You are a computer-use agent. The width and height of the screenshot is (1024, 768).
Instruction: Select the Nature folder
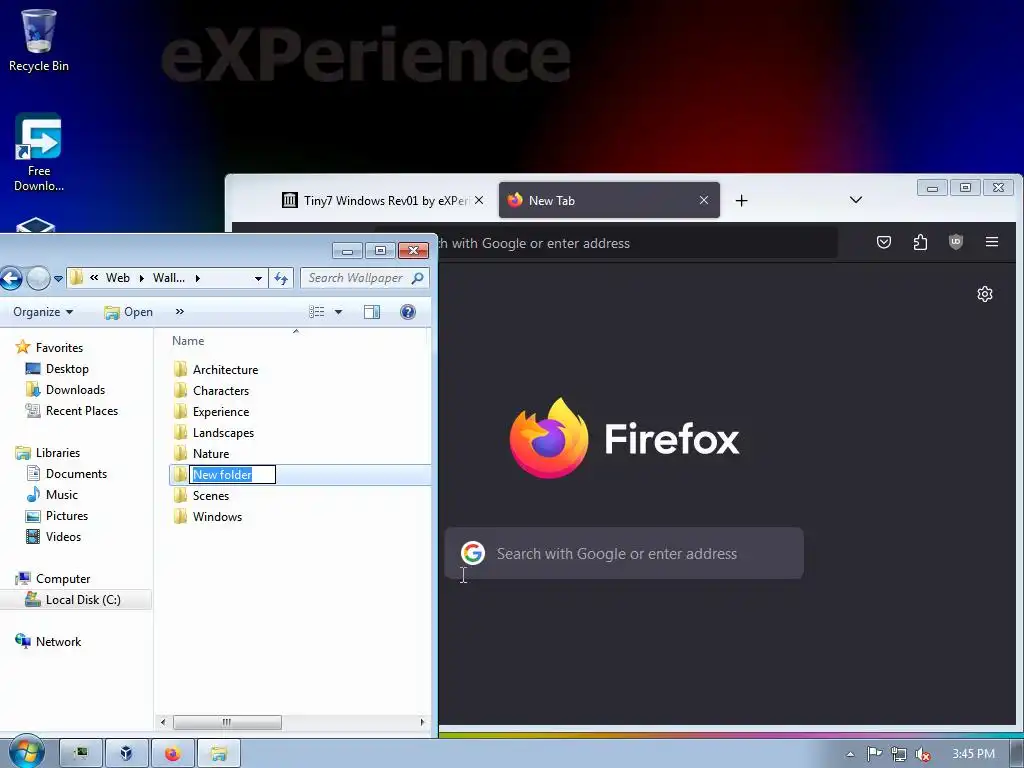point(210,453)
